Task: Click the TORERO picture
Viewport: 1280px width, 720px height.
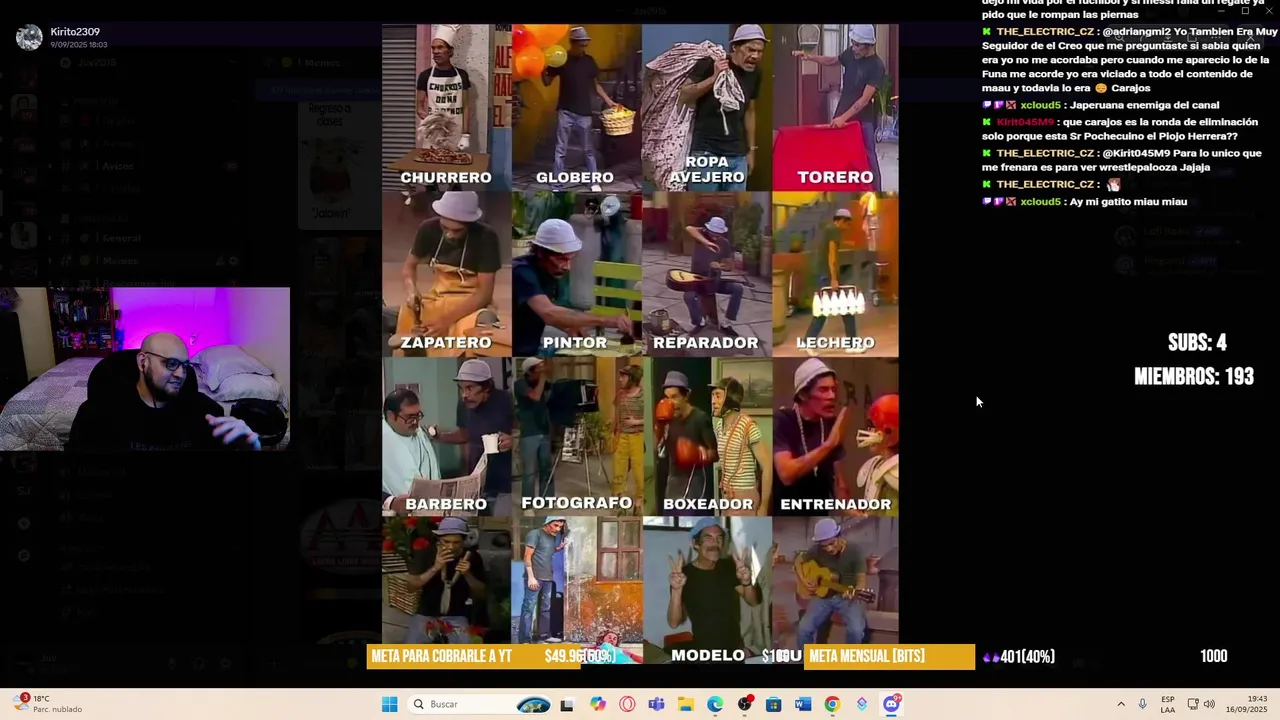Action: pos(835,107)
